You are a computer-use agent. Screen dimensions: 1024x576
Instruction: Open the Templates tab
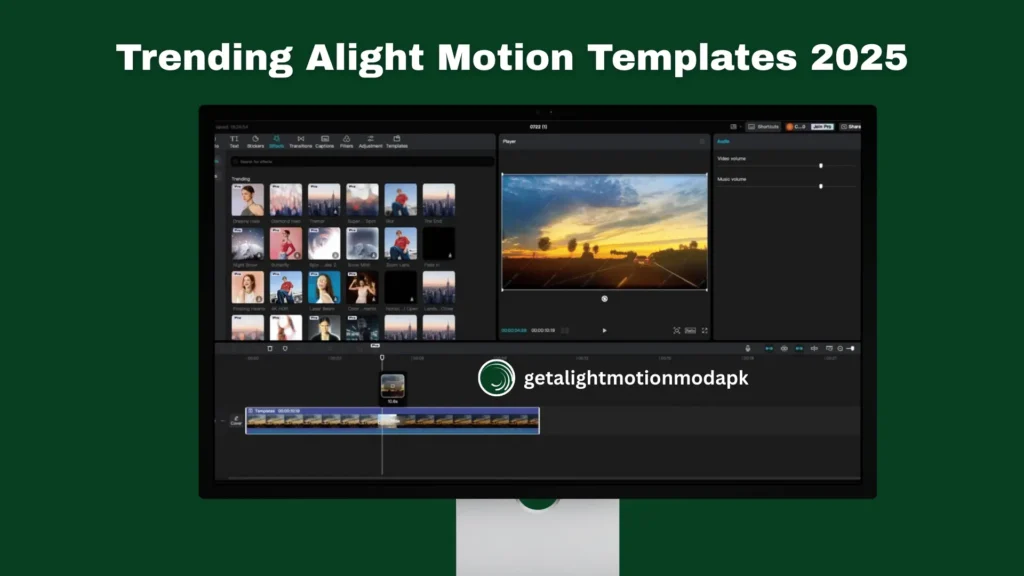point(396,142)
